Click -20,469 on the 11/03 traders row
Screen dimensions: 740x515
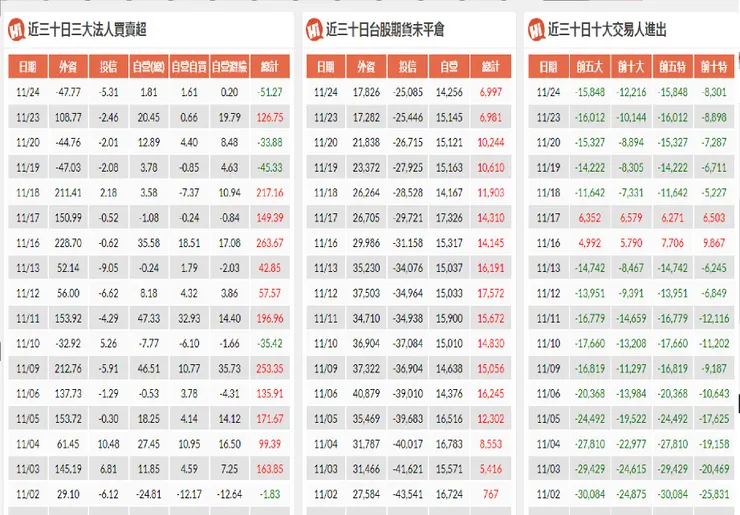(x=714, y=469)
